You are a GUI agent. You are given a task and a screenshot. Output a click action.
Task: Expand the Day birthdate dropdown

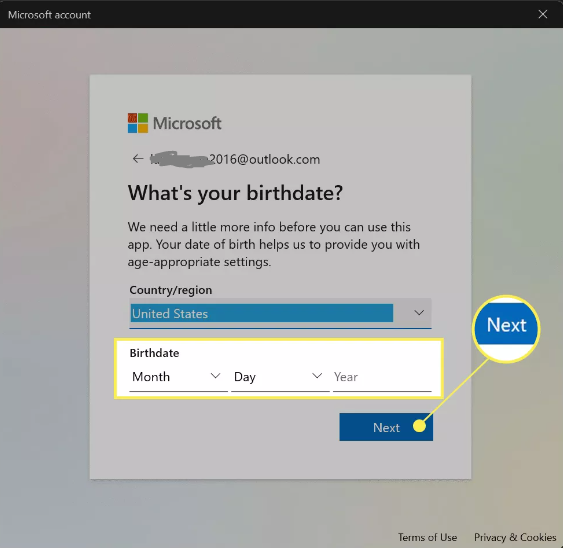coord(280,377)
